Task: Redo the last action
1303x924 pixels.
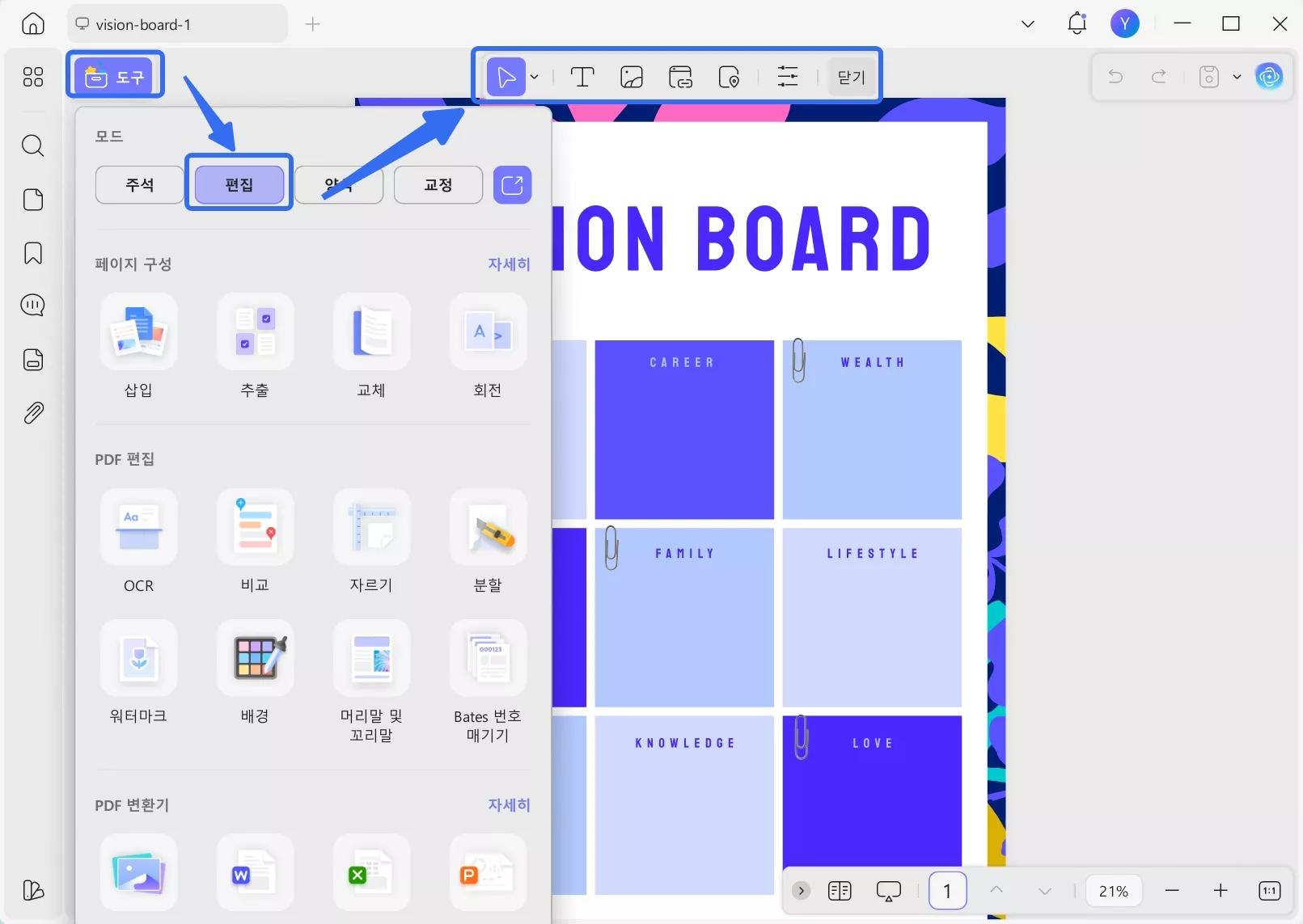Action: [1159, 77]
